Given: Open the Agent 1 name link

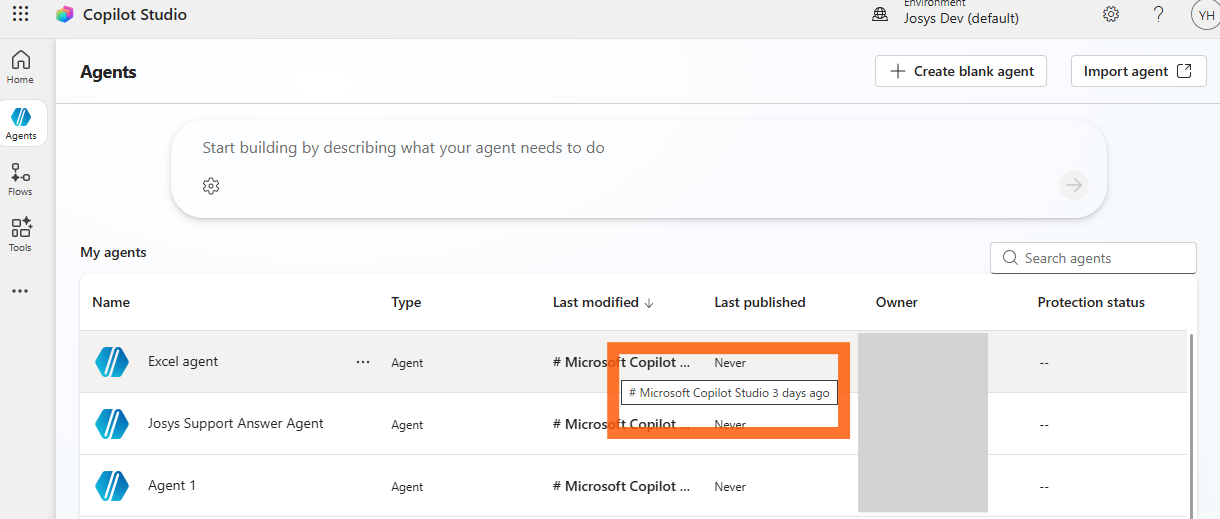Looking at the screenshot, I should (x=172, y=485).
